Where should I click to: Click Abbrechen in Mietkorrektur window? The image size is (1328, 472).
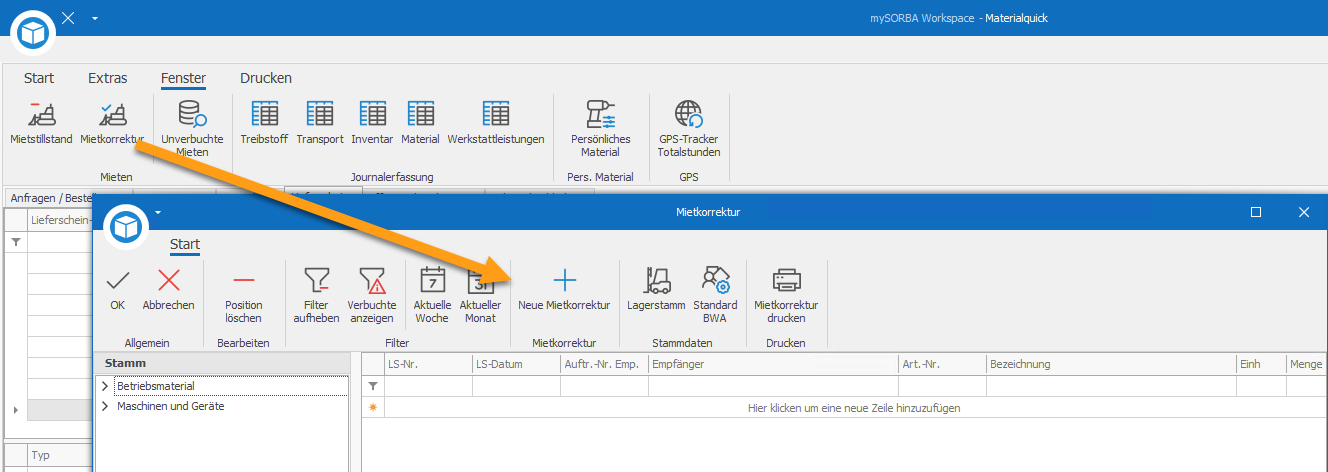169,289
